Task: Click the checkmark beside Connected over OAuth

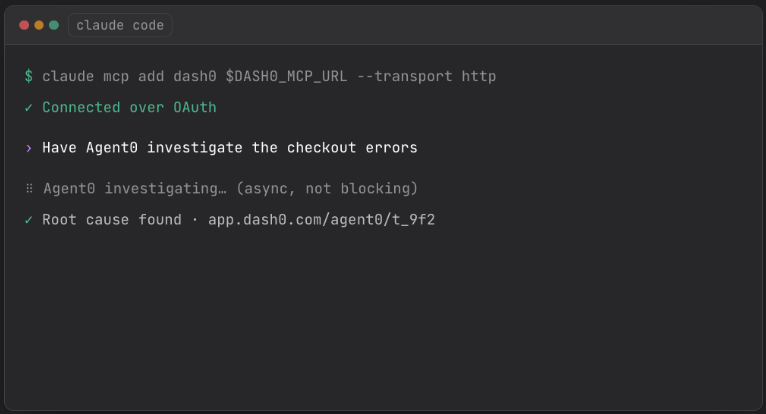Action: point(28,108)
